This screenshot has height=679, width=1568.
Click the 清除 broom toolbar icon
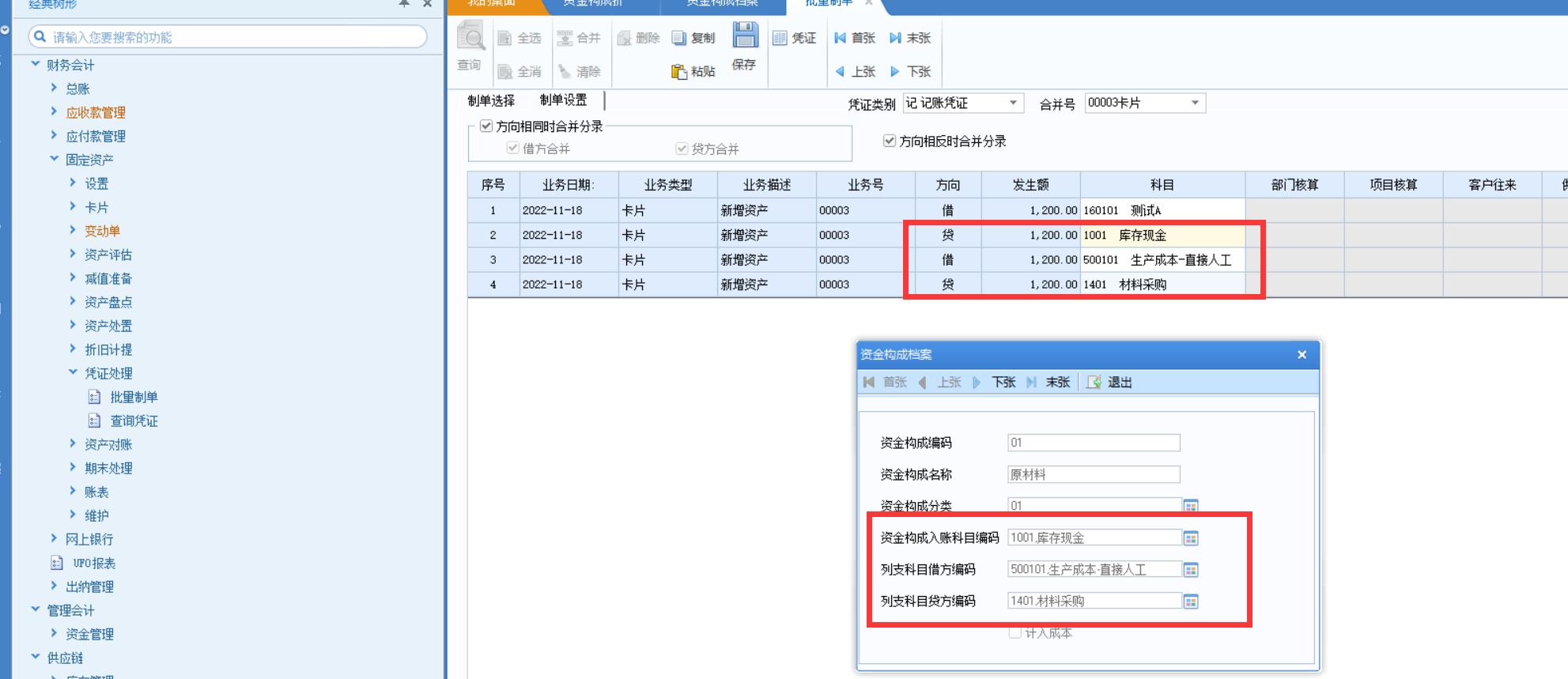565,72
